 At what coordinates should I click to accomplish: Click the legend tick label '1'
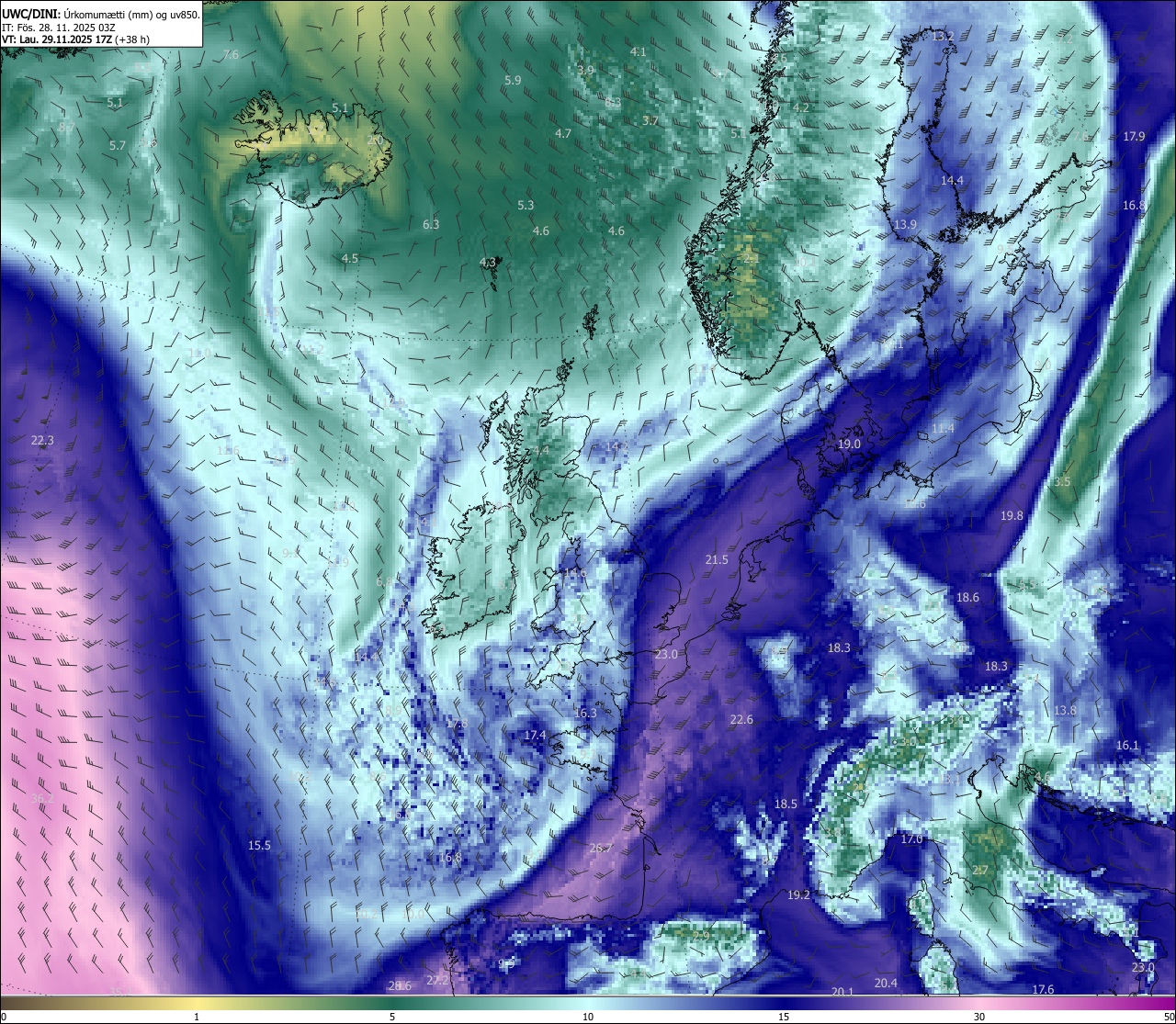197,1017
